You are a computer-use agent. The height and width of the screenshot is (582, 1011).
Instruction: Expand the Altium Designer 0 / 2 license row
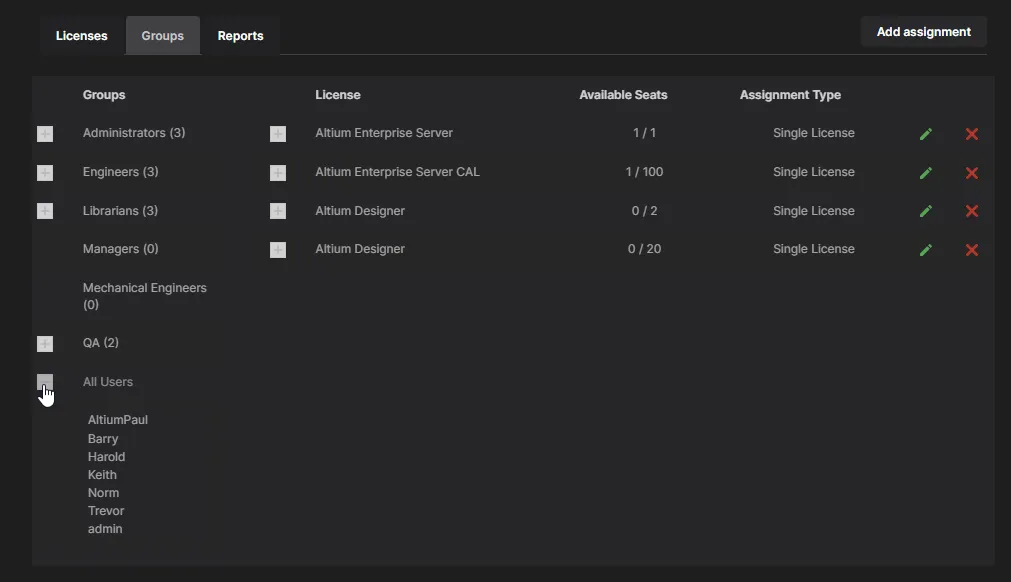[278, 211]
